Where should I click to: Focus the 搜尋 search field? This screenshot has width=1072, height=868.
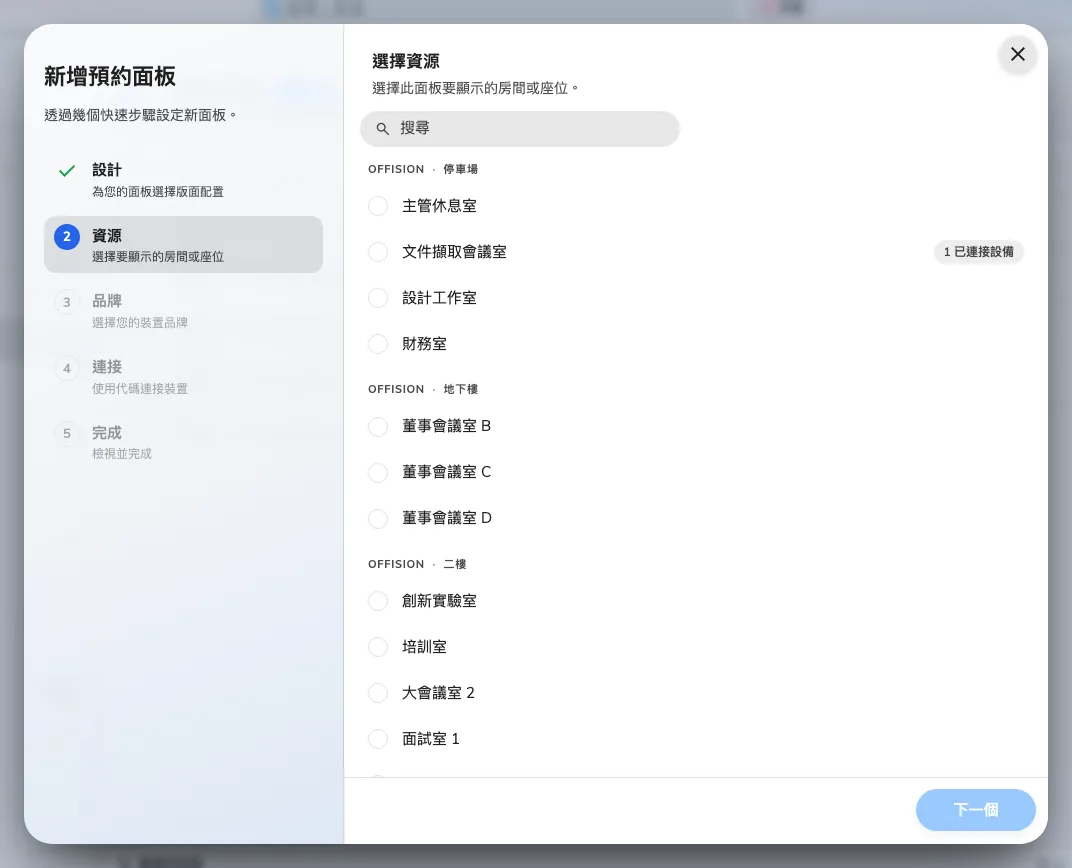pos(520,128)
